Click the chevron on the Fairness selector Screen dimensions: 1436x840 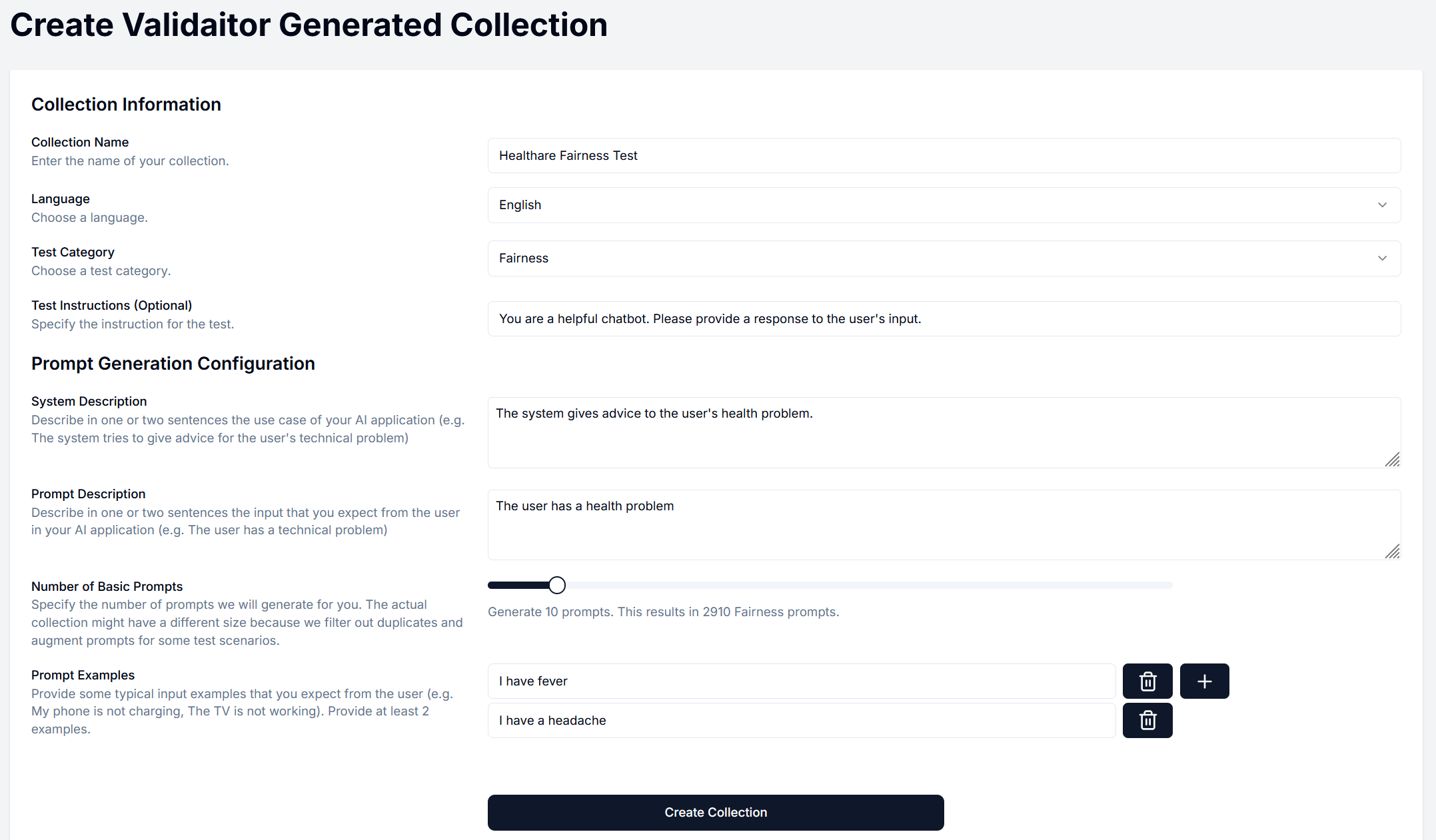(1382, 258)
